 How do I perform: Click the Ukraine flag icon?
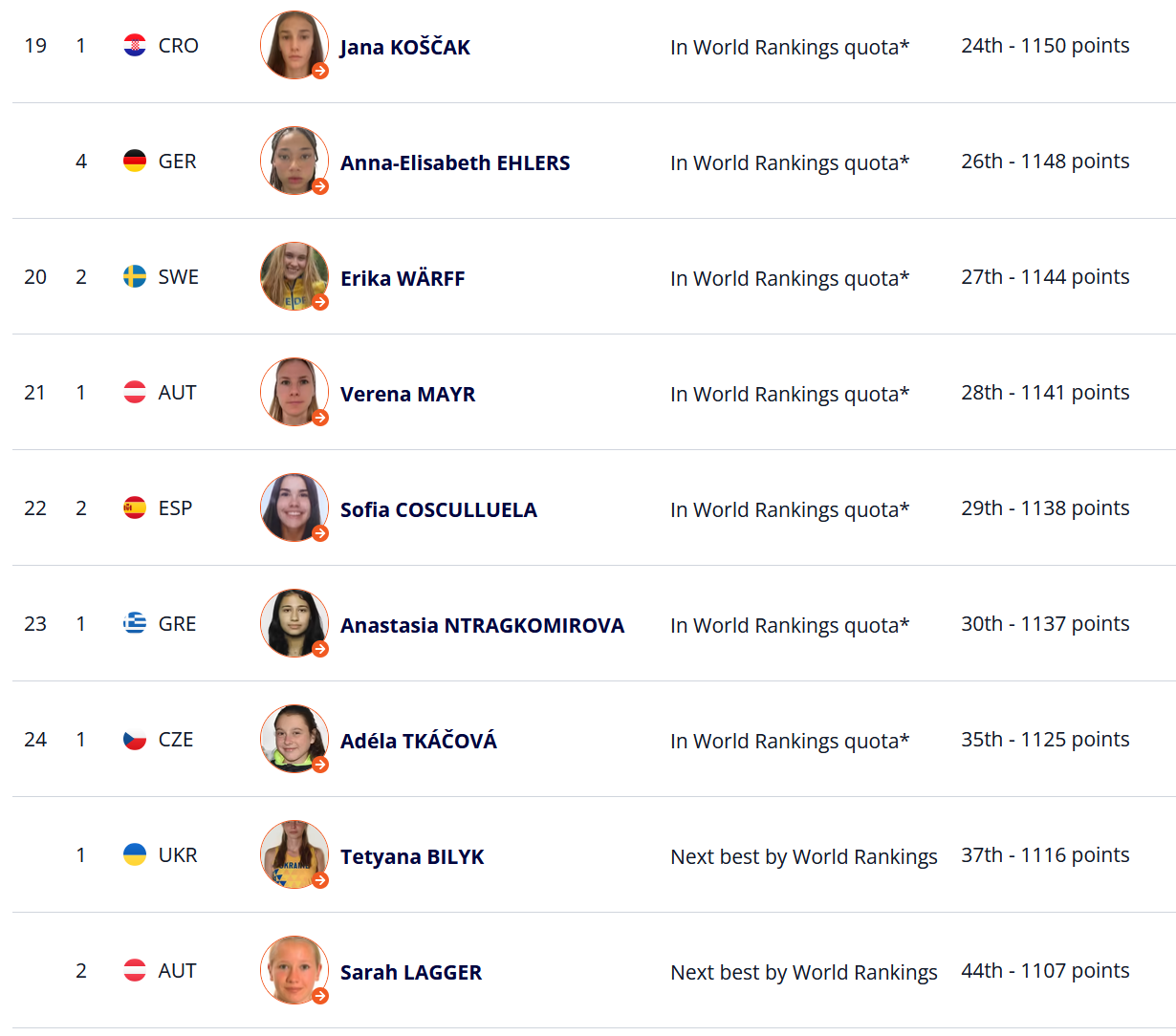[135, 854]
